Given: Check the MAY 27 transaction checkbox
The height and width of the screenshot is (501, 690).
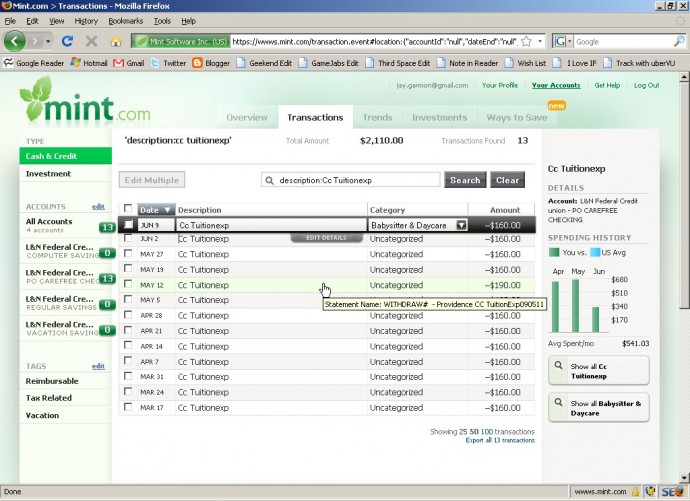Looking at the screenshot, I should pos(128,253).
